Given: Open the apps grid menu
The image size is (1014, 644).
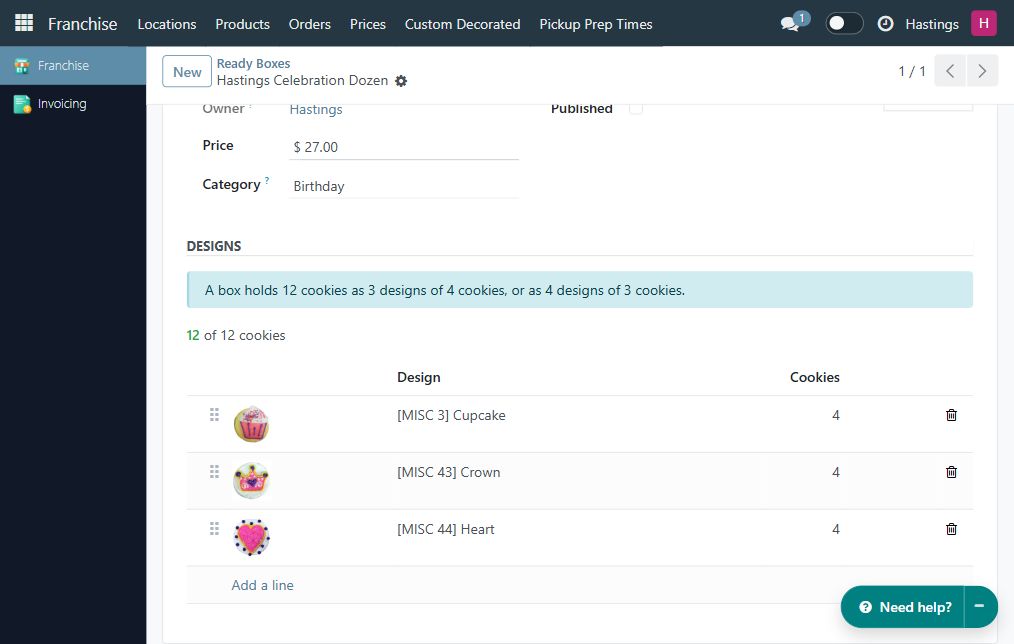Looking at the screenshot, I should (x=24, y=23).
